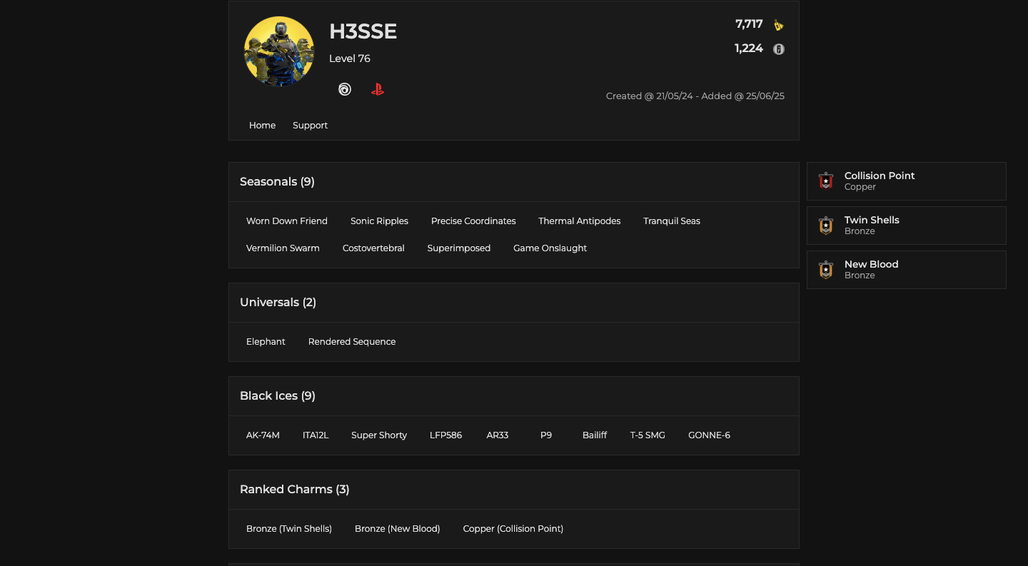Click the H3SSE username heading
This screenshot has width=1028, height=566.
pyautogui.click(x=363, y=31)
